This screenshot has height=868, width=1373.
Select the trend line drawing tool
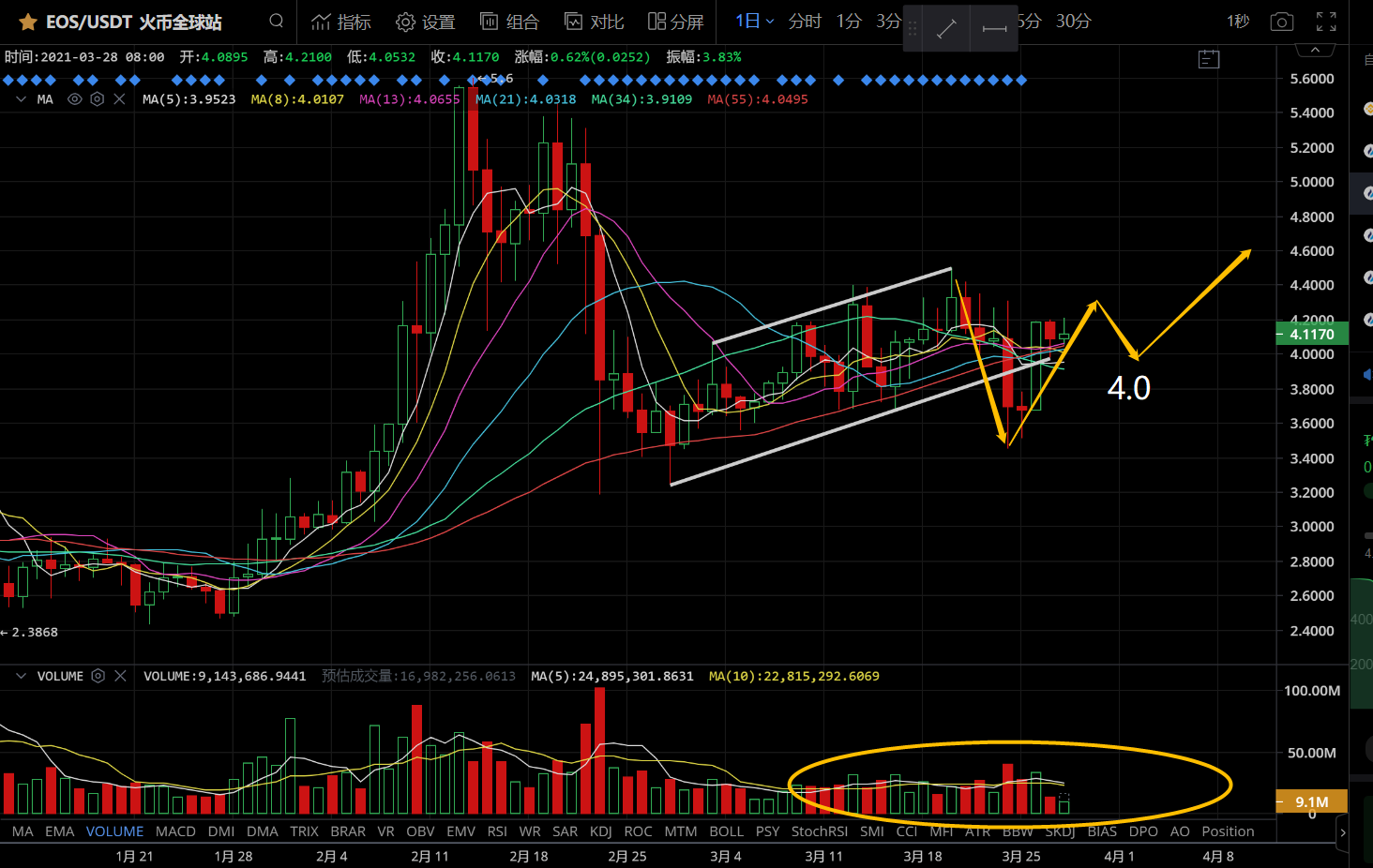pos(946,28)
